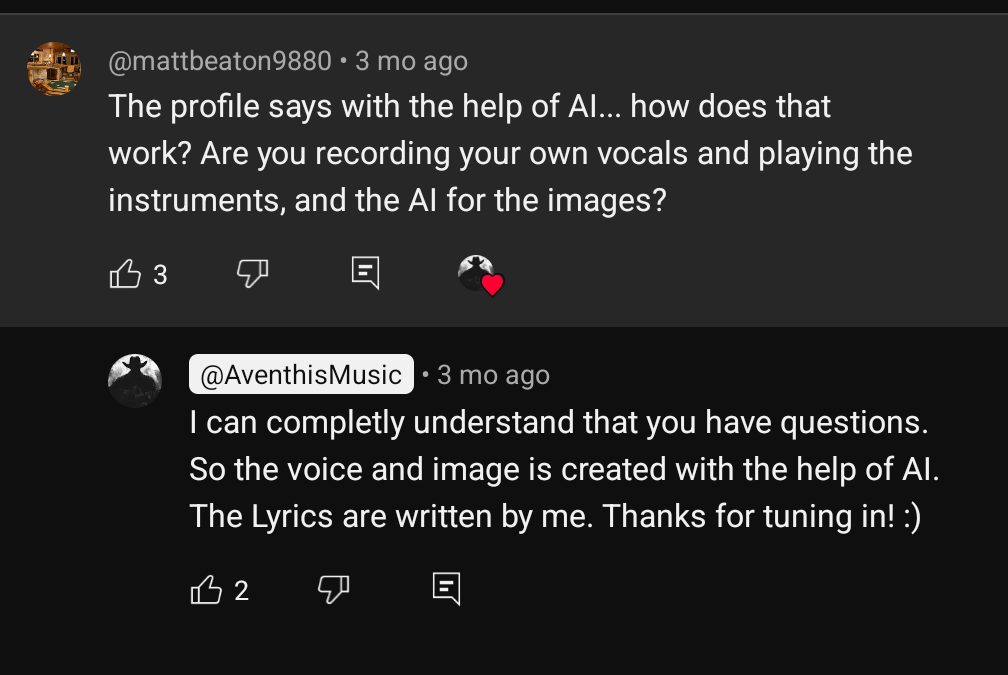This screenshot has height=675, width=1008.
Task: Click the reply speech-bubble icon under AventhisMusic's reply
Action: pos(448,589)
